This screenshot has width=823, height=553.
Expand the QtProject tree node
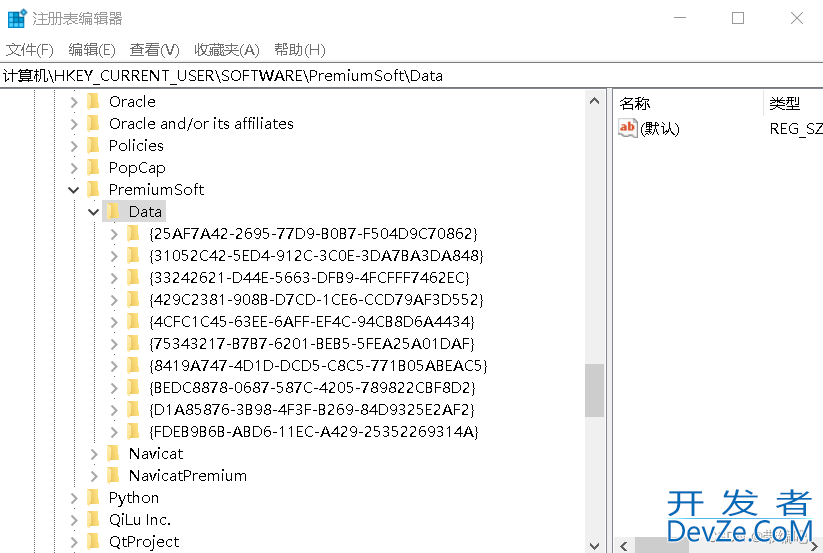point(74,541)
